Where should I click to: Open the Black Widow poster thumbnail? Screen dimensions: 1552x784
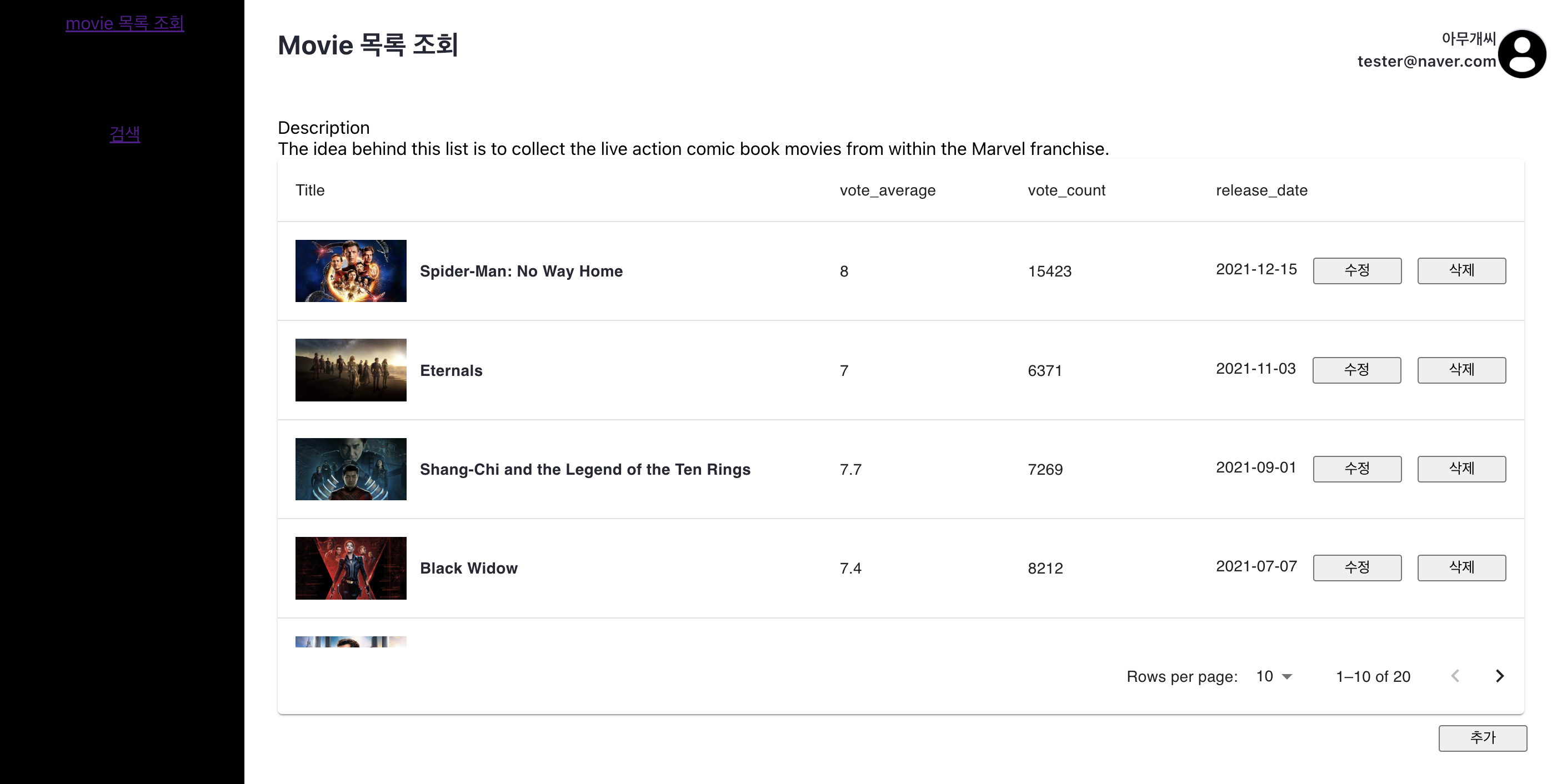click(351, 567)
